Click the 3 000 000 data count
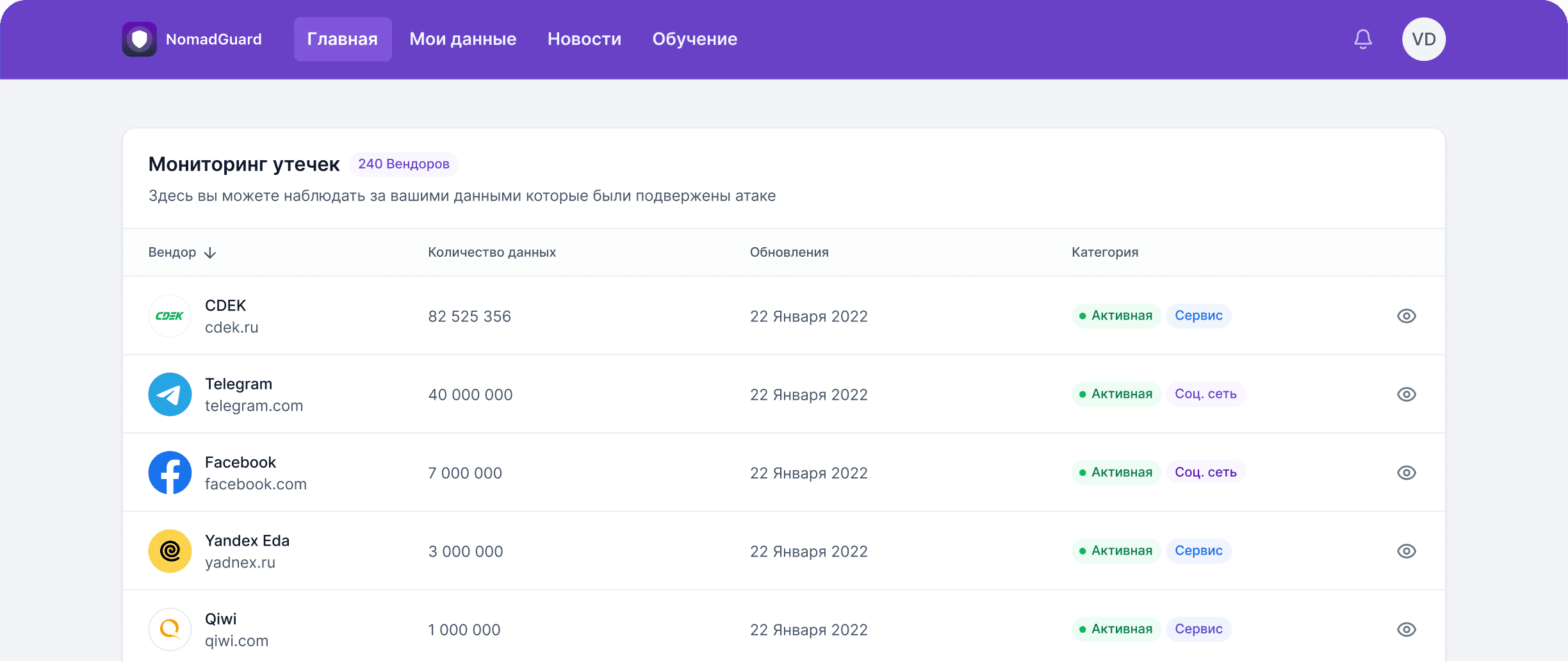 pyautogui.click(x=466, y=551)
